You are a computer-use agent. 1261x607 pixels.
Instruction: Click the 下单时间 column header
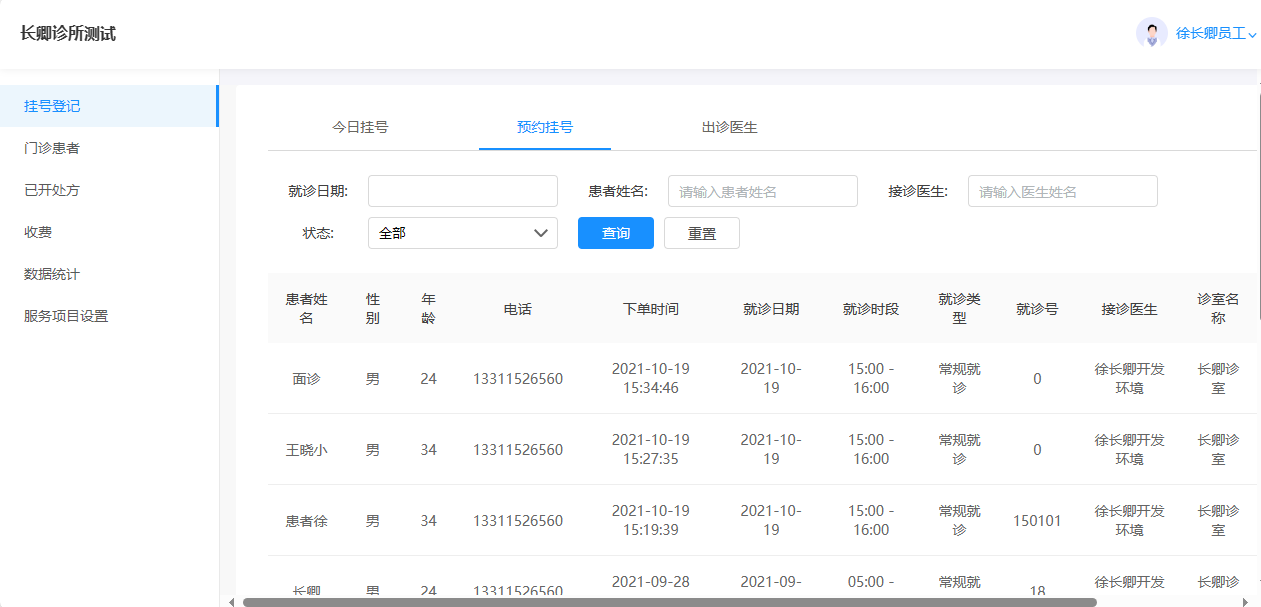pyautogui.click(x=651, y=309)
